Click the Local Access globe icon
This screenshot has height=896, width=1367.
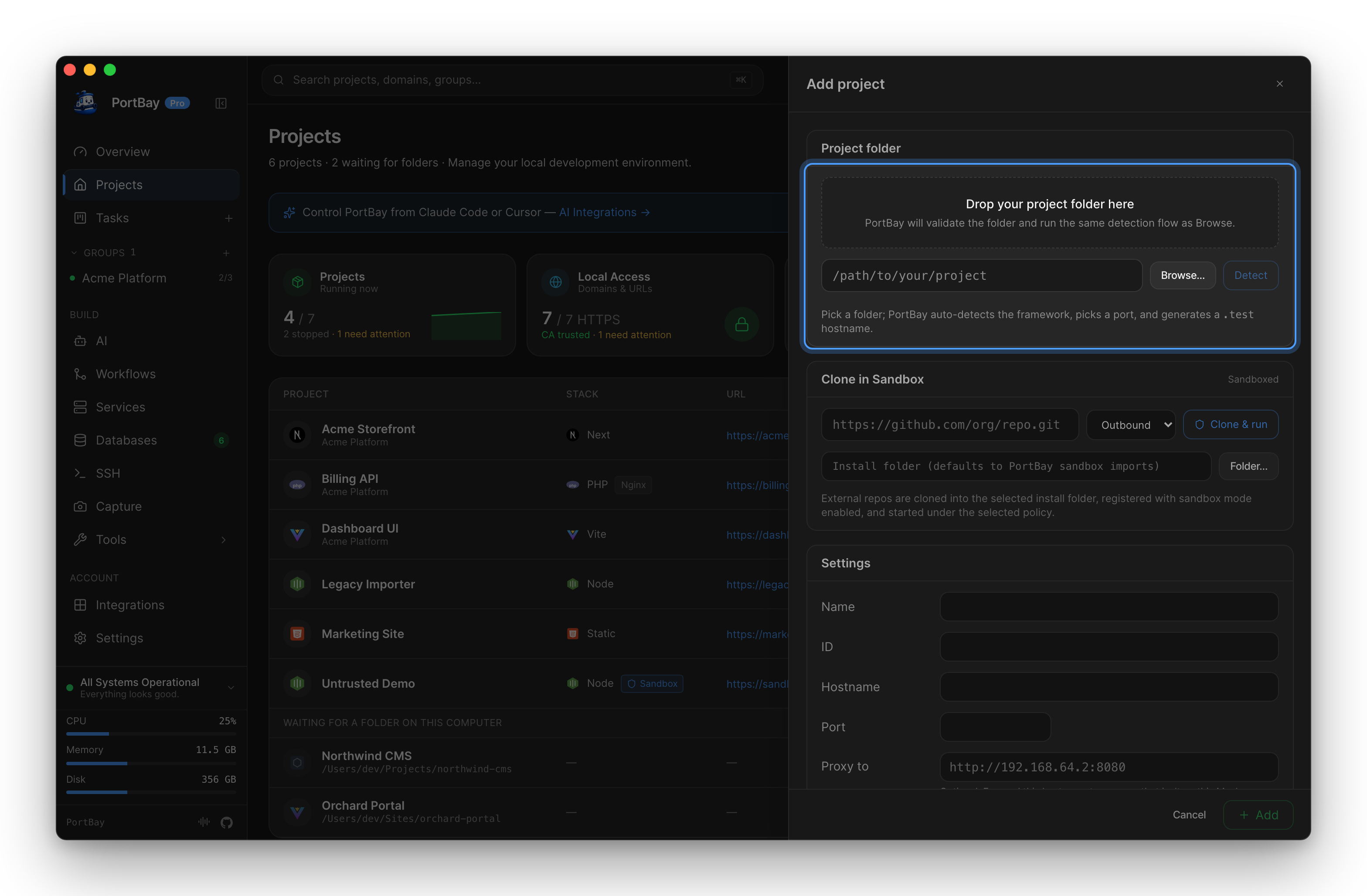[555, 282]
